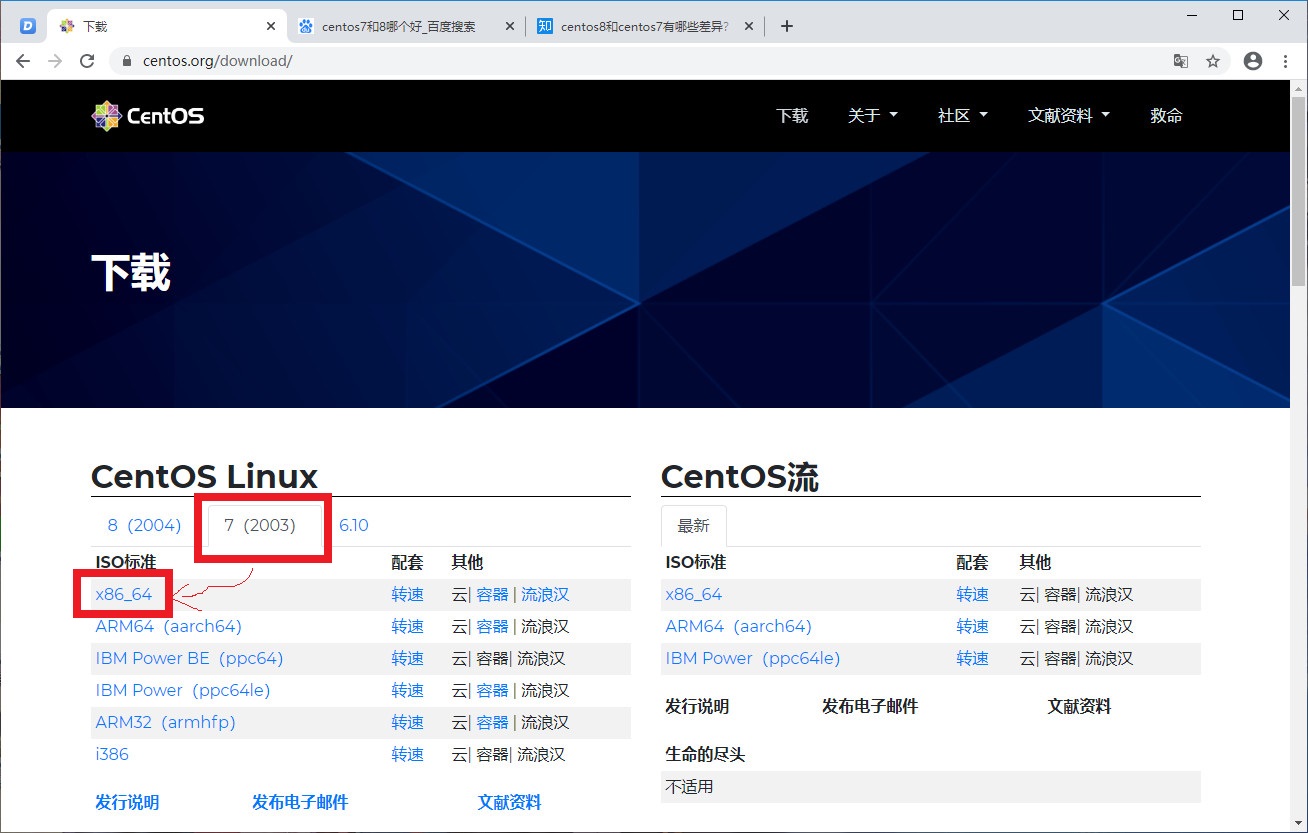Click the i386 ISO link
The width and height of the screenshot is (1308, 833).
click(112, 754)
